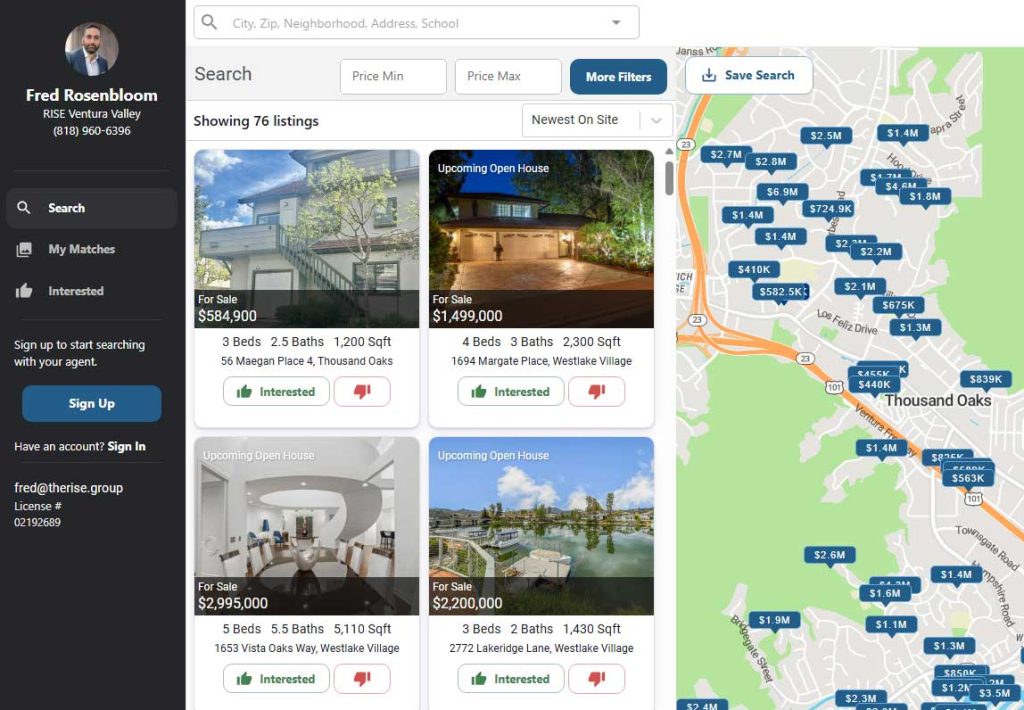Dislike the 56 Maegan Place listing
Screen dimensions: 1024x710
click(362, 391)
